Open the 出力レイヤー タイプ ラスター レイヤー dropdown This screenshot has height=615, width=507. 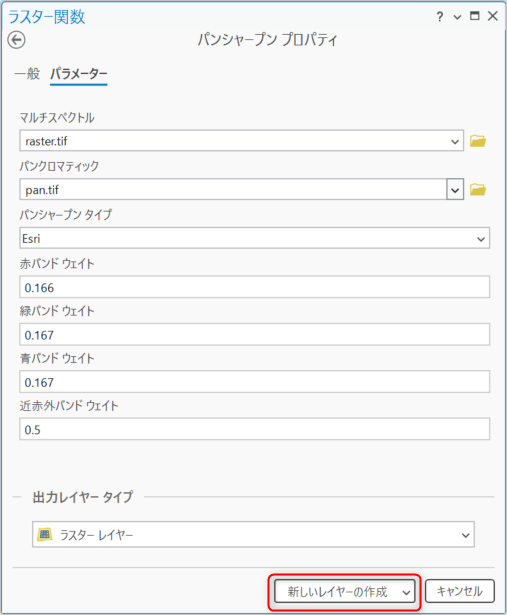(x=253, y=535)
